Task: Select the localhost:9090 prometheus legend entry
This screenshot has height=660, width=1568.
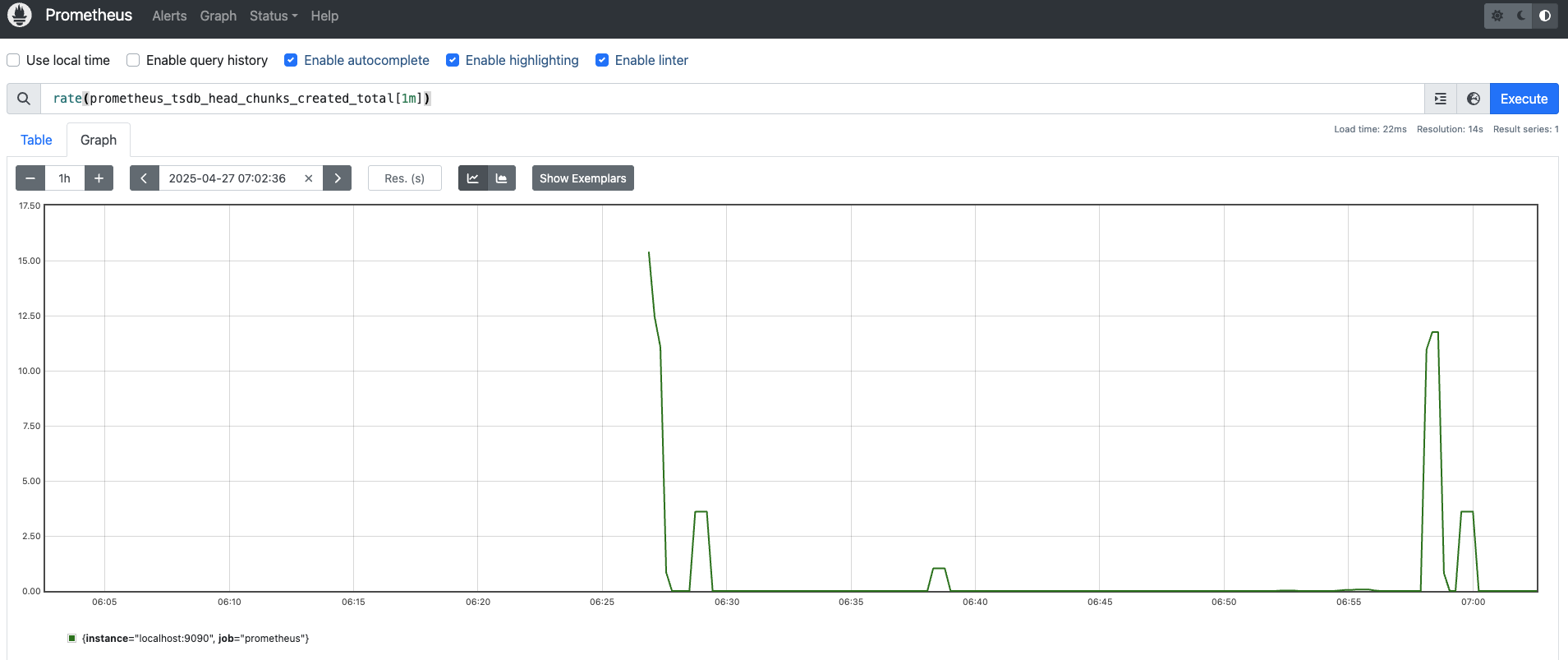Action: pyautogui.click(x=195, y=639)
